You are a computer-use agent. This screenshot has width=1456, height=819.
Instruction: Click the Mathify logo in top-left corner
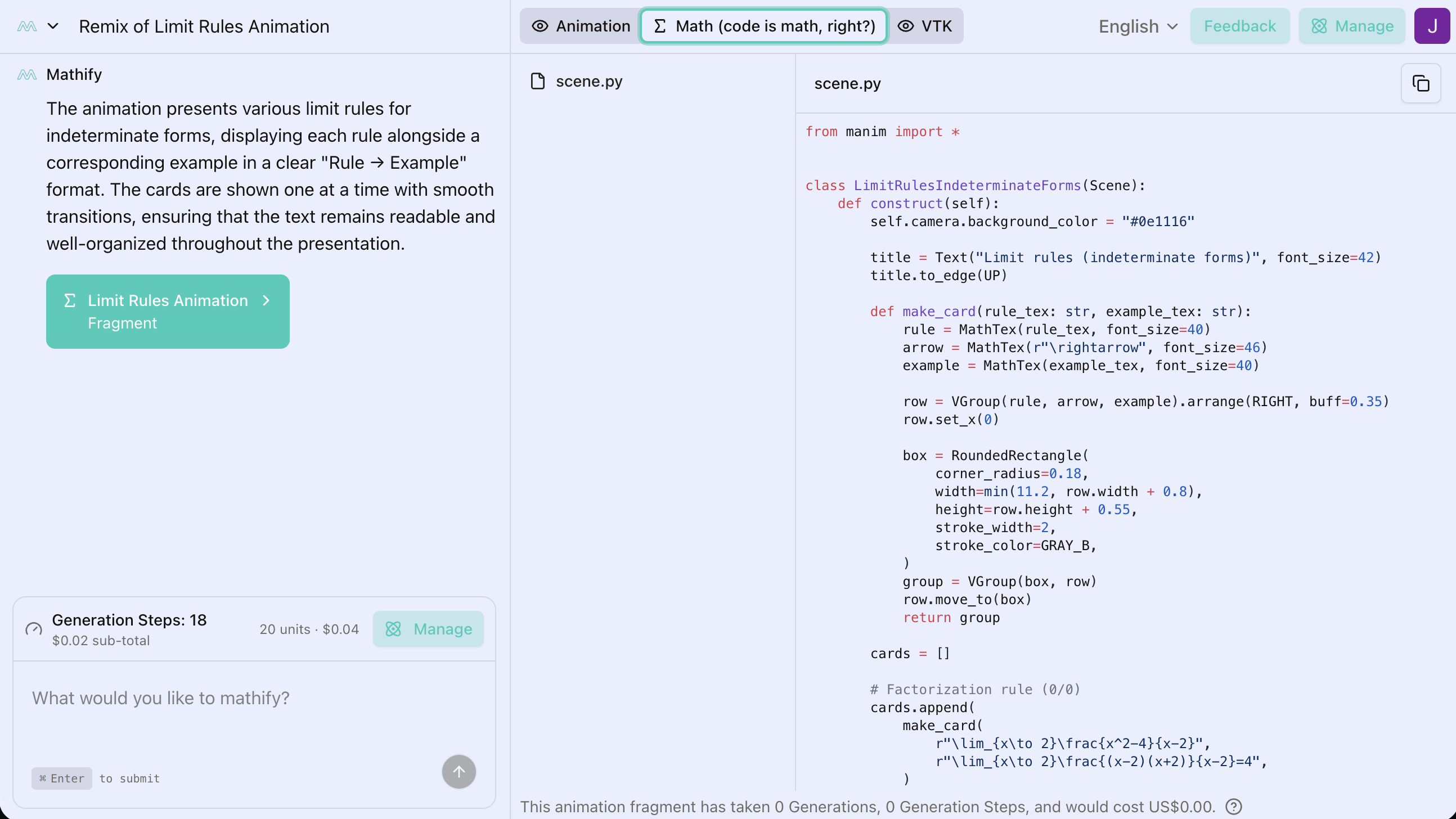click(x=26, y=26)
